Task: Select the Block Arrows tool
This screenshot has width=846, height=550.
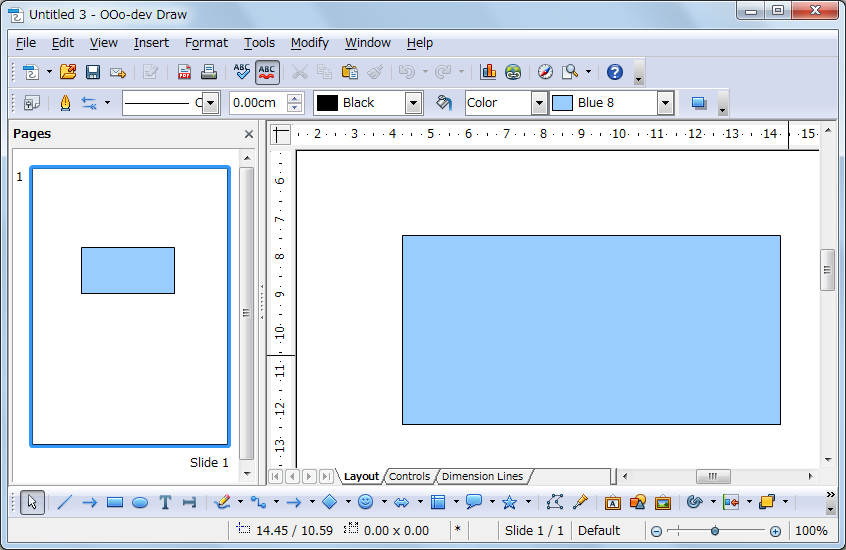Action: [x=401, y=503]
